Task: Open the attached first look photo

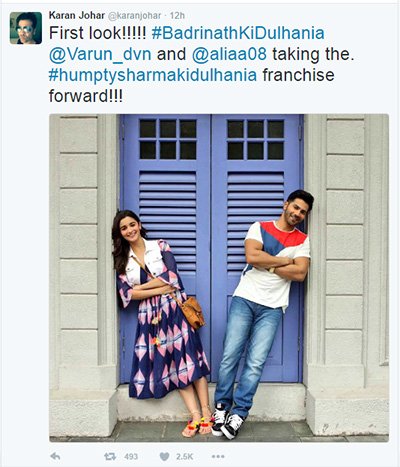Action: 219,278
